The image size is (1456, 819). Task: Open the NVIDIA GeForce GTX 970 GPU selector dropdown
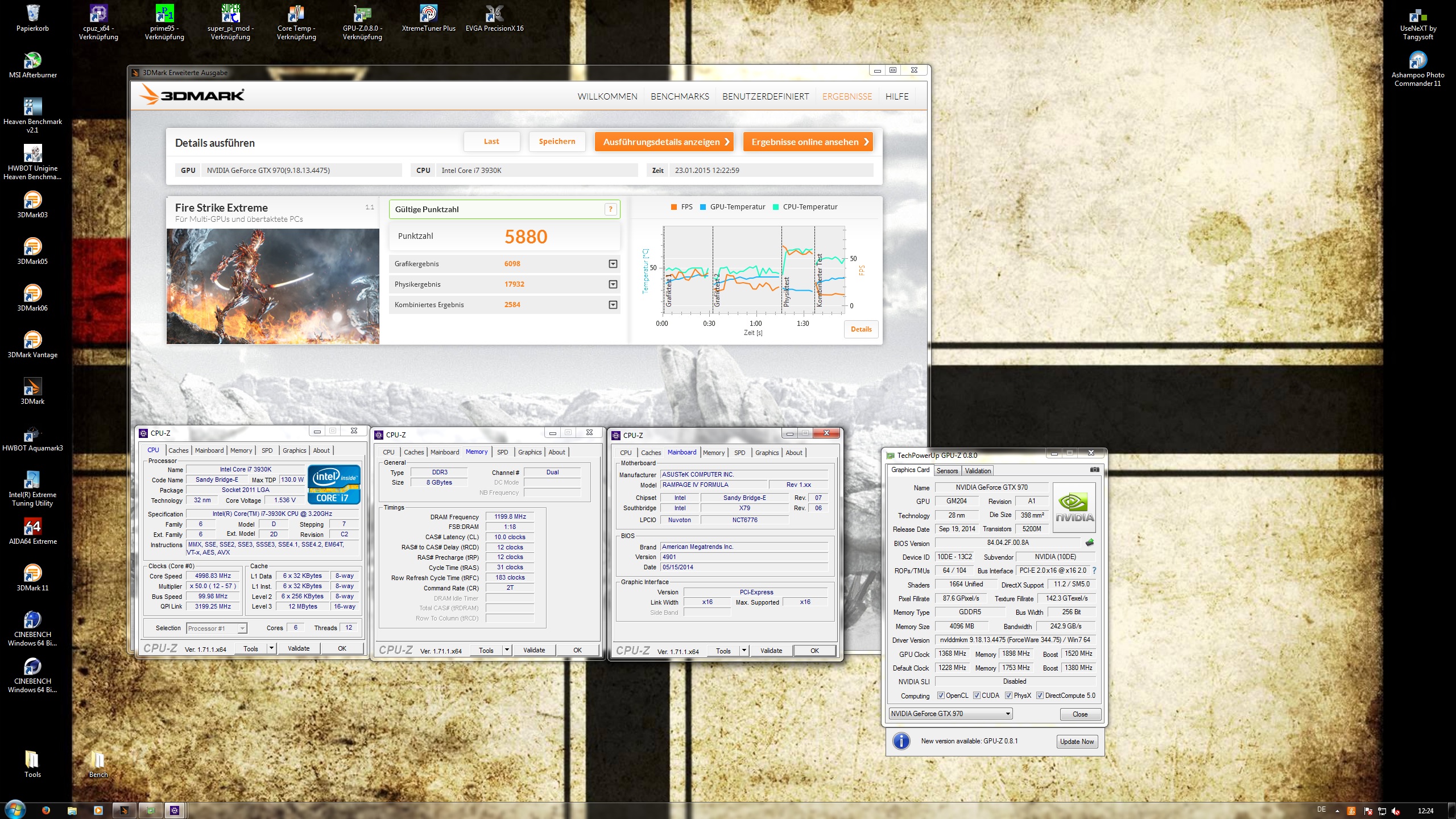tap(950, 714)
